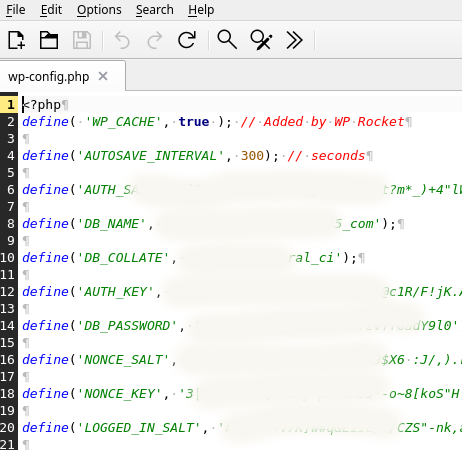Undo the last edit
Screen dimensions: 462x450
[122, 40]
